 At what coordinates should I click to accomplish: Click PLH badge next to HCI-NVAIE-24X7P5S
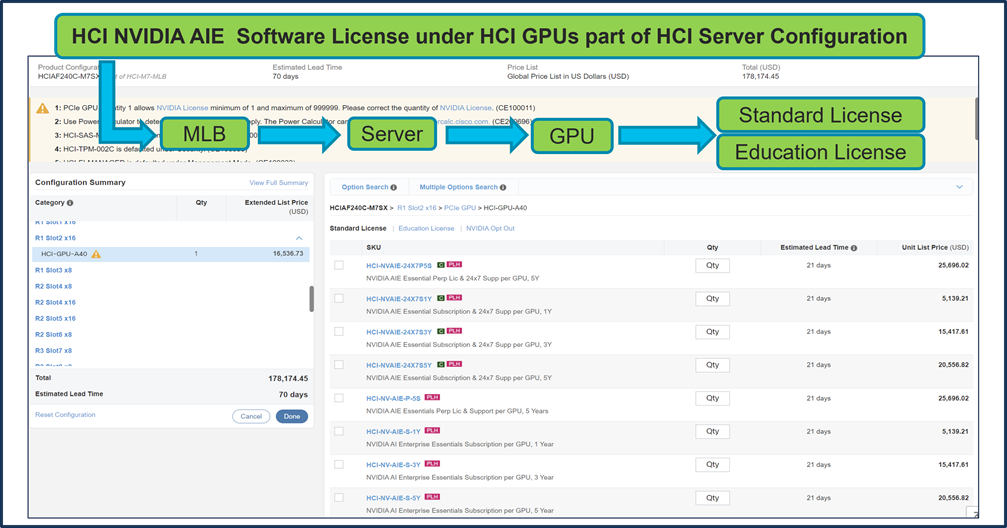(454, 265)
